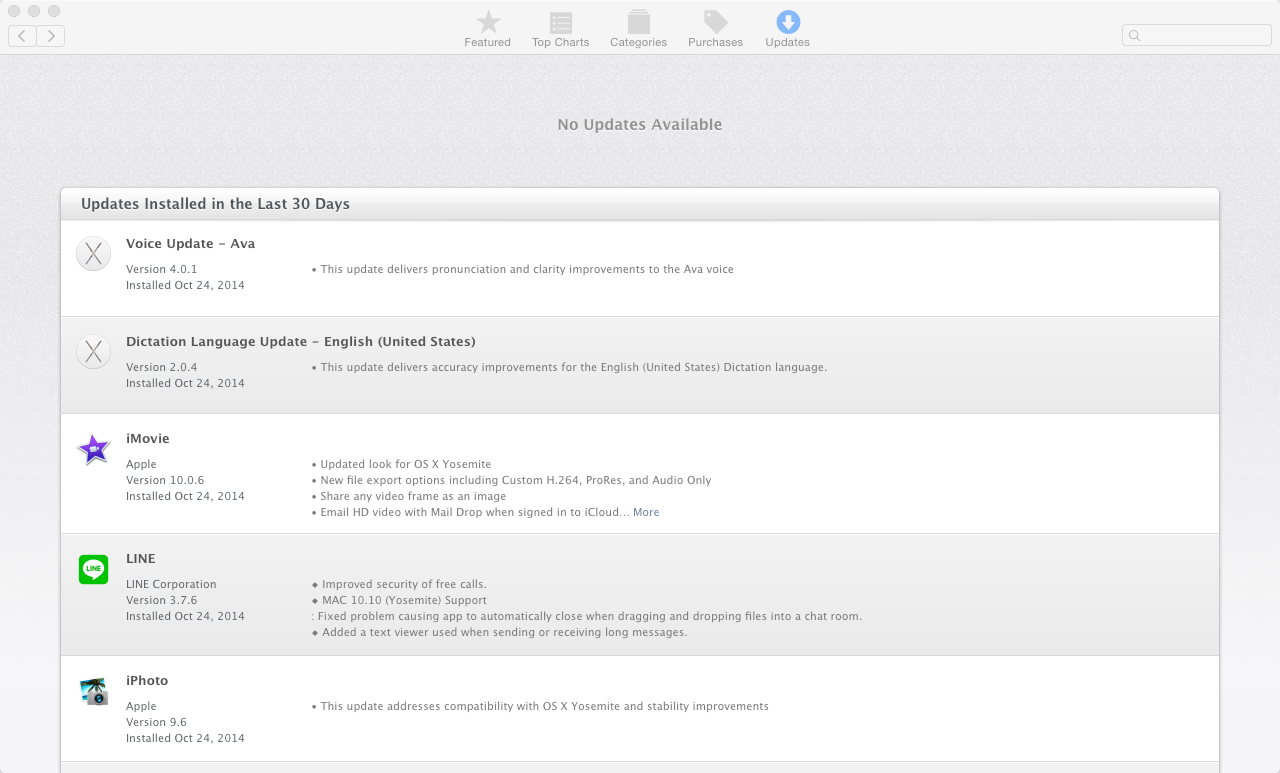Click the green zoom window button
1280x773 pixels.
(54, 11)
